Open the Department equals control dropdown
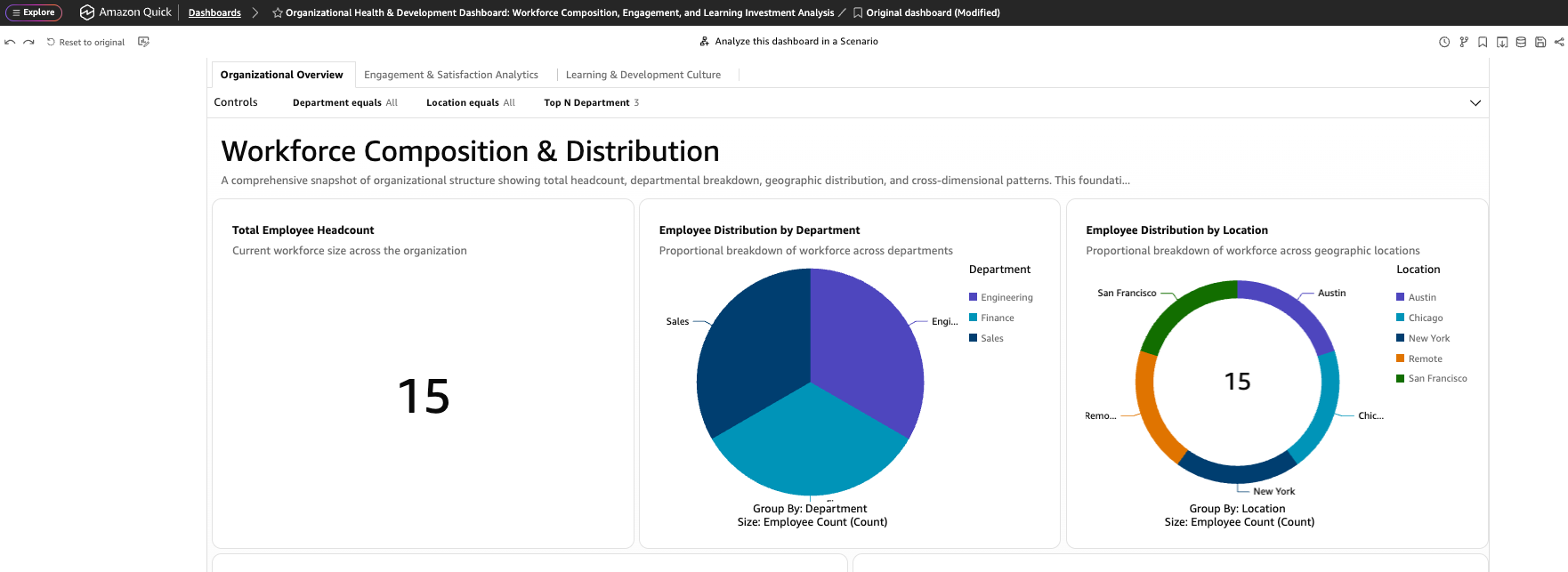Screen dimensions: 1568x572 pyautogui.click(x=345, y=102)
